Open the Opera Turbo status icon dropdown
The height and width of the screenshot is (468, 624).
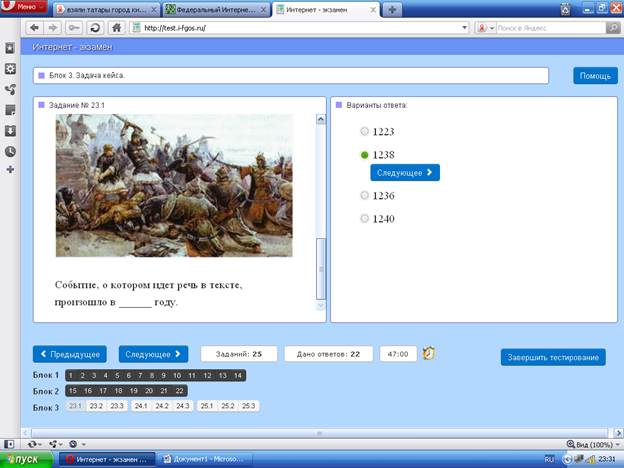click(x=76, y=444)
